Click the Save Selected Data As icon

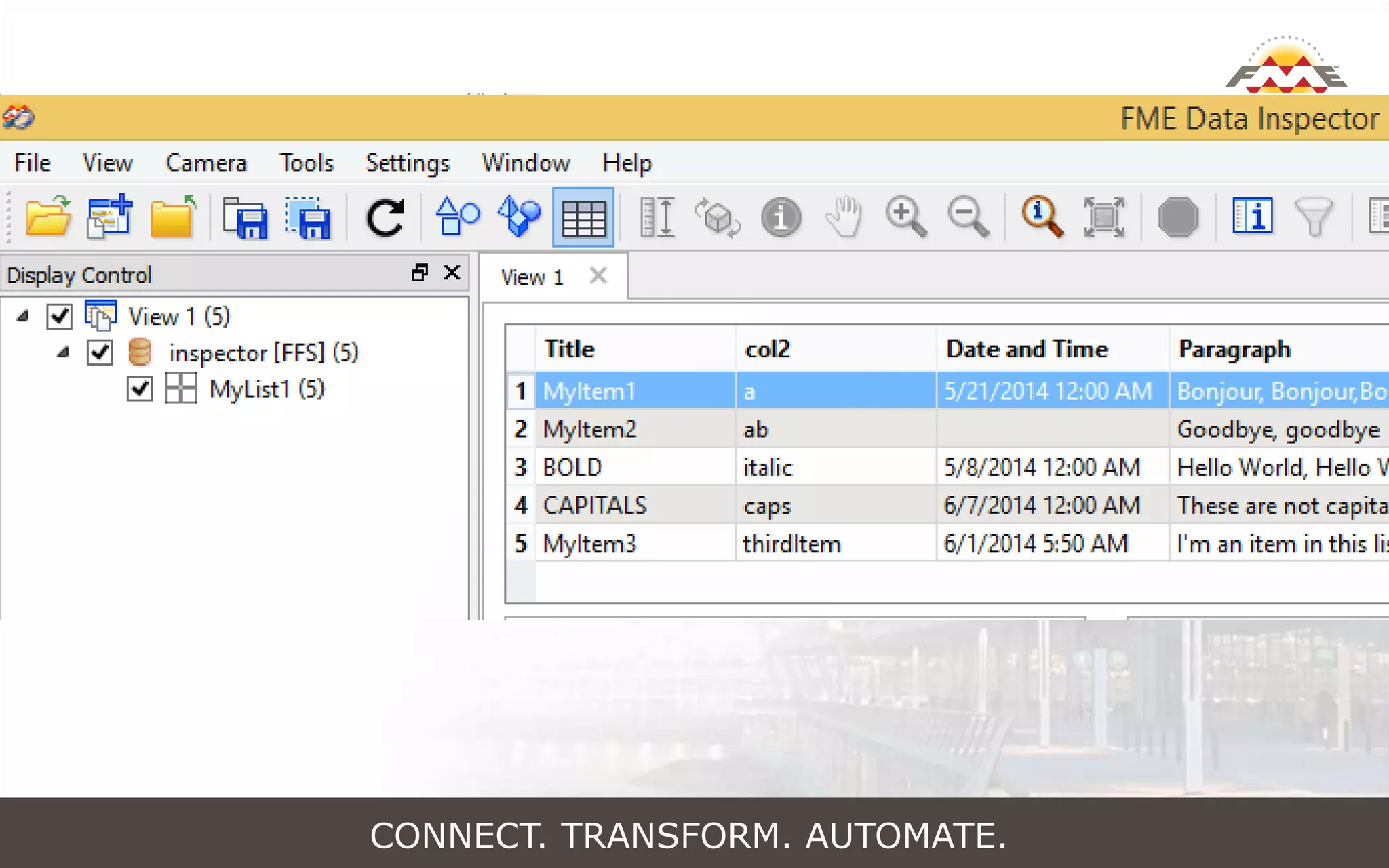point(309,218)
